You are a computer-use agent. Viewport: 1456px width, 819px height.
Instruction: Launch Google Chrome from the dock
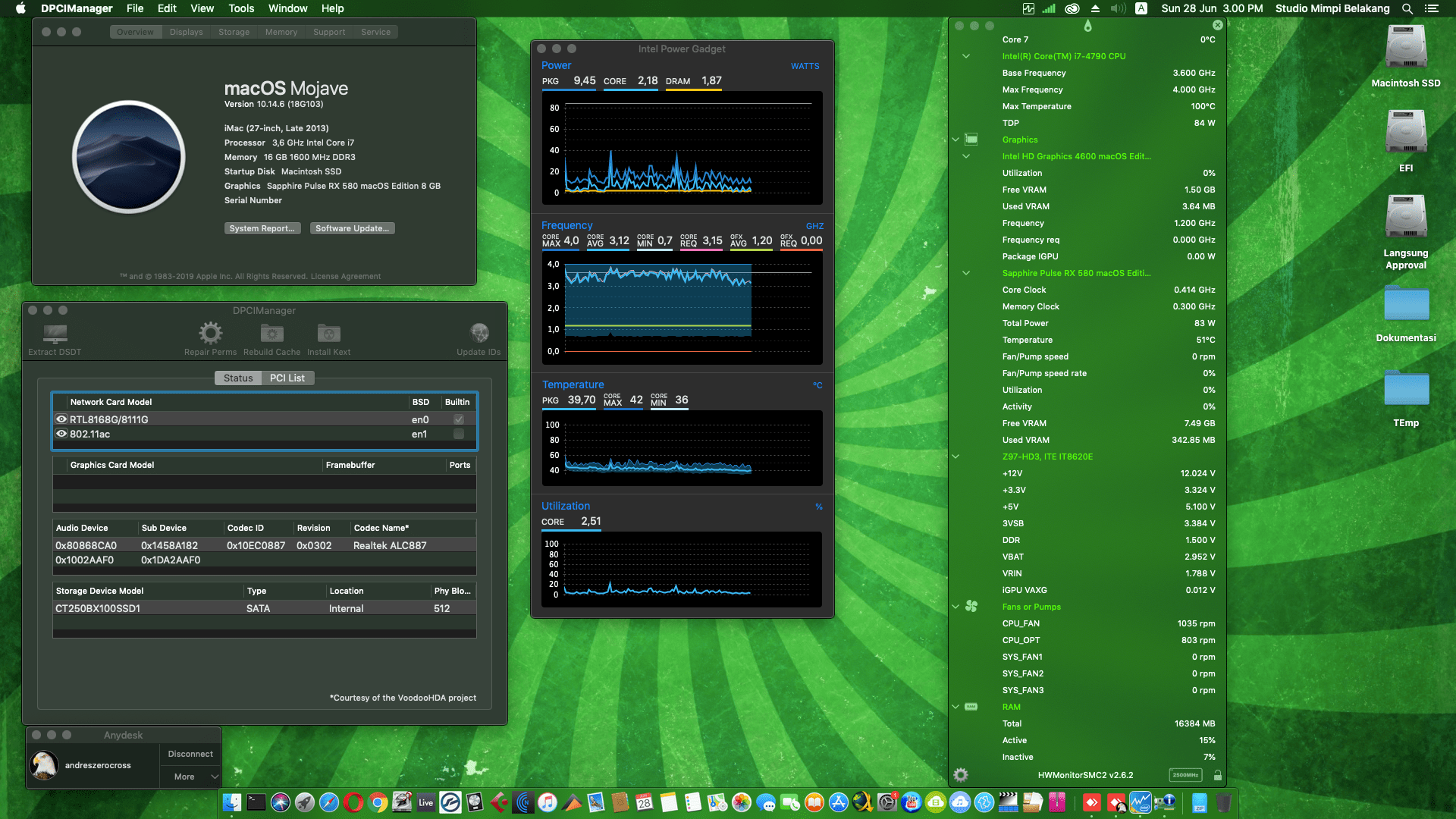[x=378, y=802]
